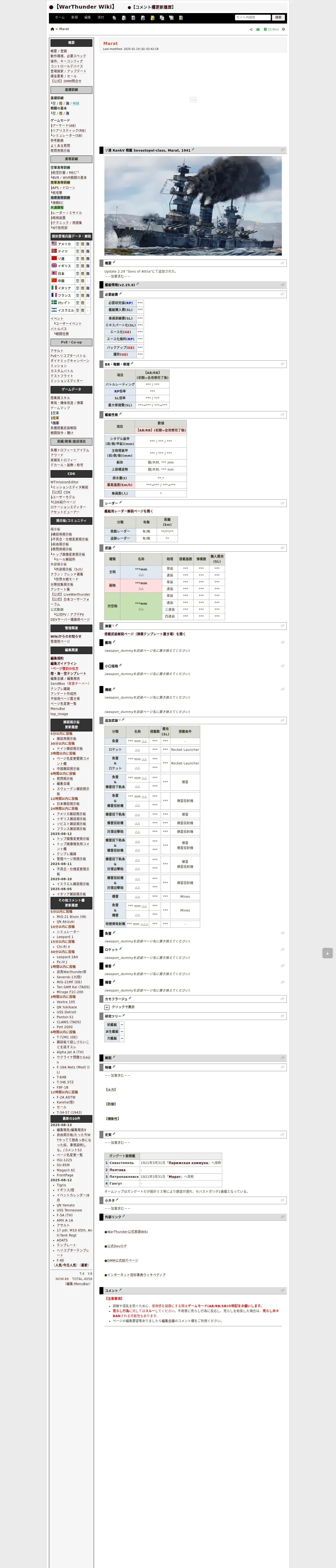
Task: Click the edit pencil beside 武装 heading
Action: tap(114, 547)
